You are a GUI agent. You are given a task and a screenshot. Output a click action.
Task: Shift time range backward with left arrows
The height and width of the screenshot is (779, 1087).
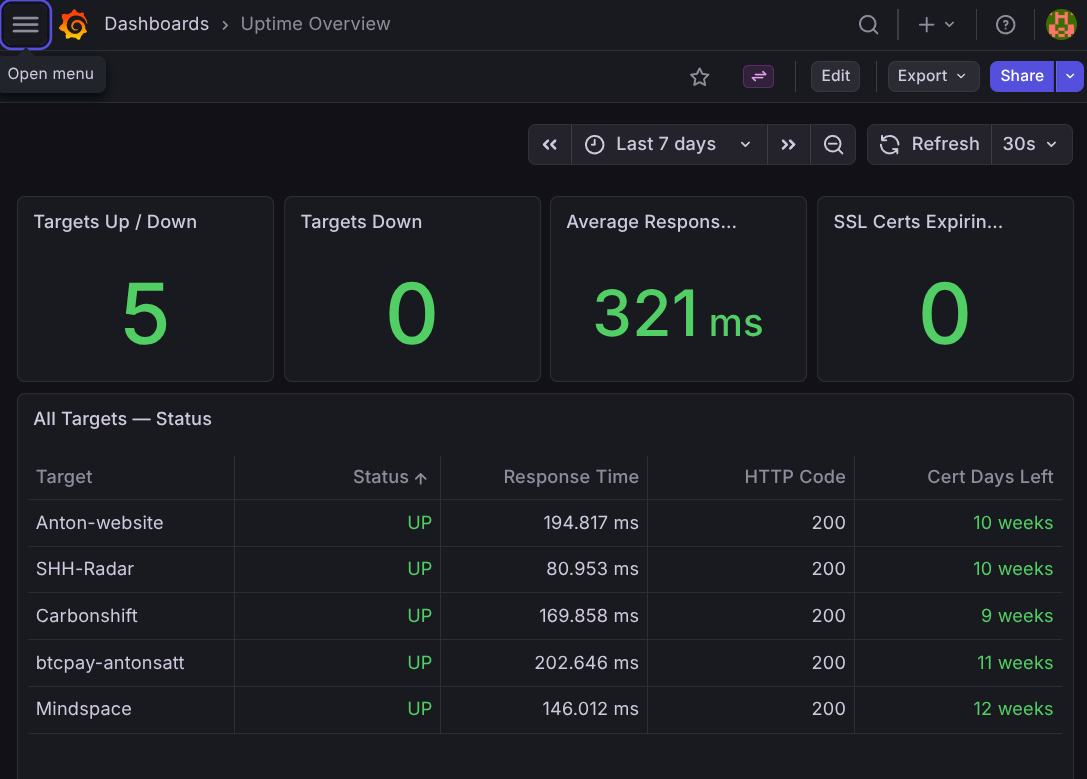(x=550, y=145)
